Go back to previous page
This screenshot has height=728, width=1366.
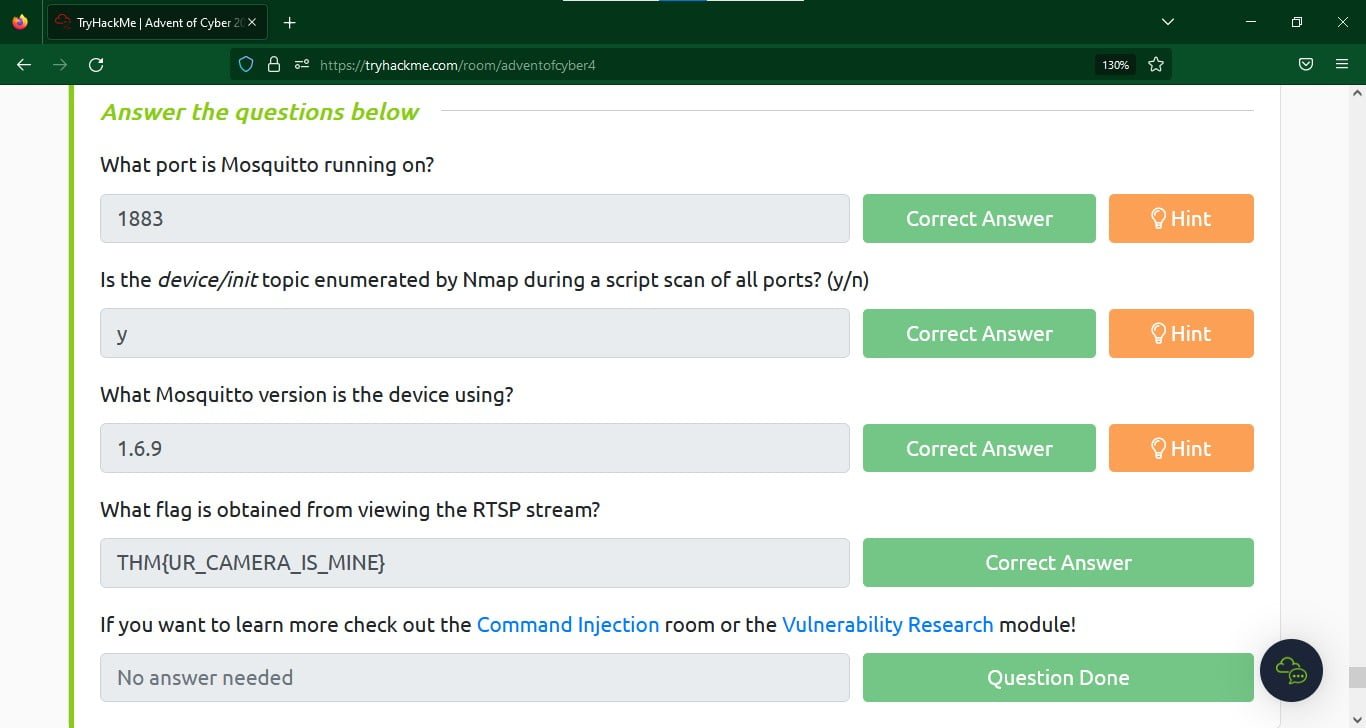coord(24,64)
